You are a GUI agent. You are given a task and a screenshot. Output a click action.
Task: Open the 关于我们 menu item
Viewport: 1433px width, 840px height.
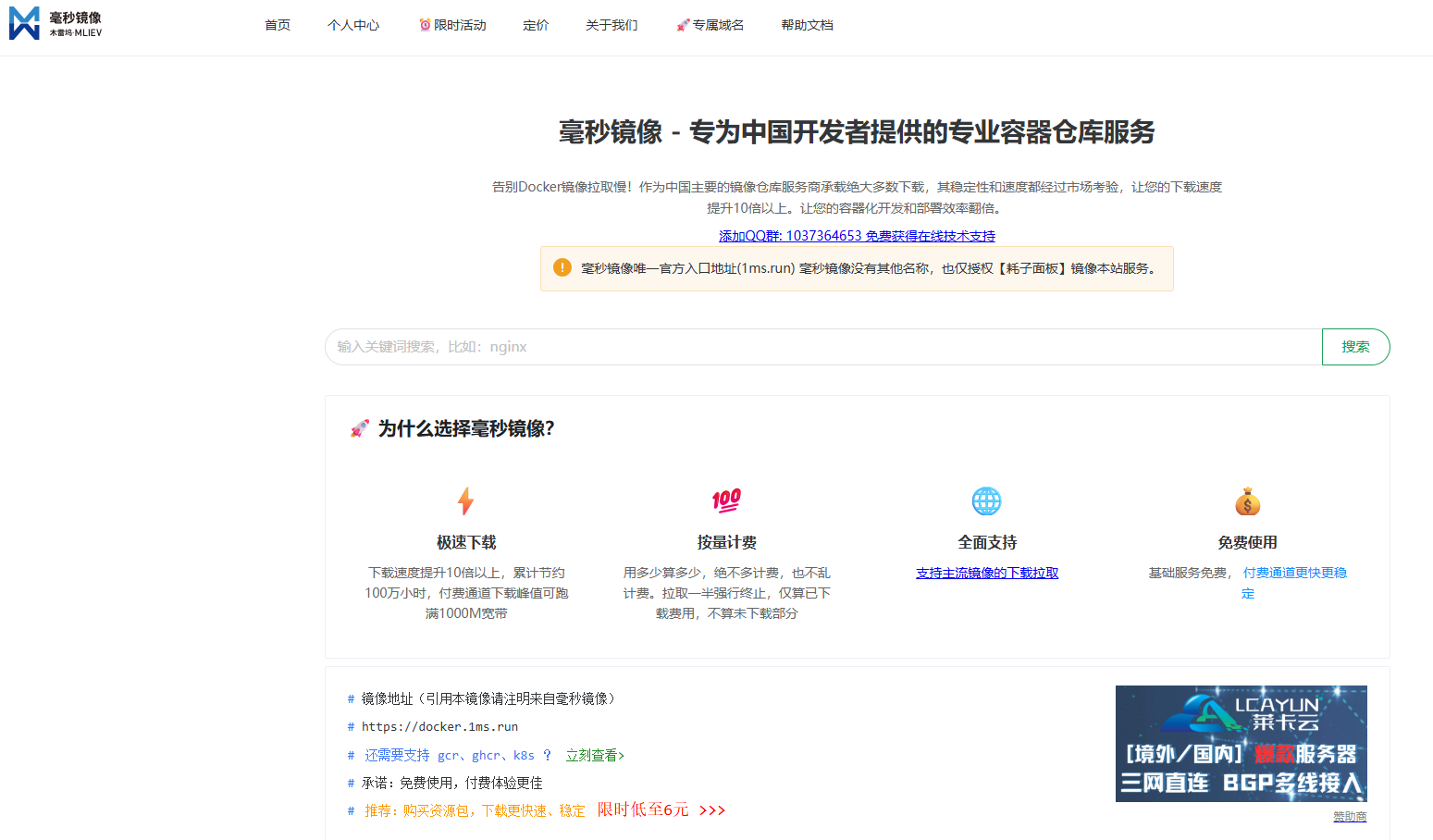coord(611,25)
